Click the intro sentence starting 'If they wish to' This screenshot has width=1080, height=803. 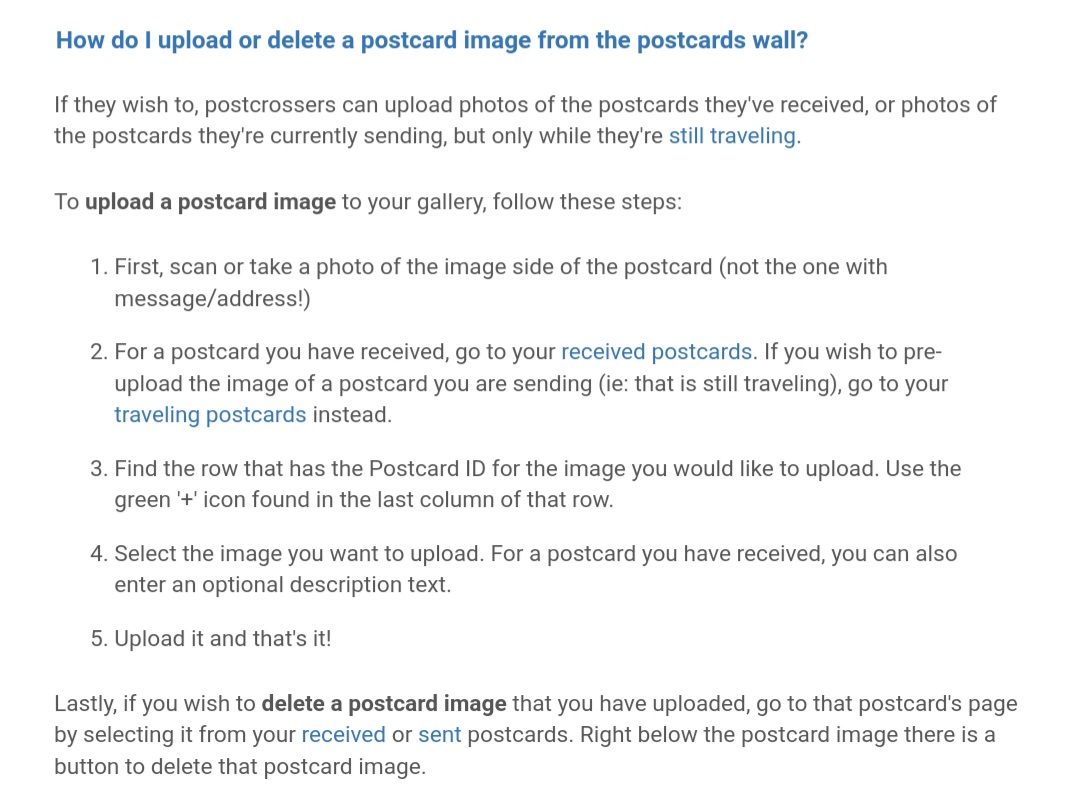tap(525, 120)
